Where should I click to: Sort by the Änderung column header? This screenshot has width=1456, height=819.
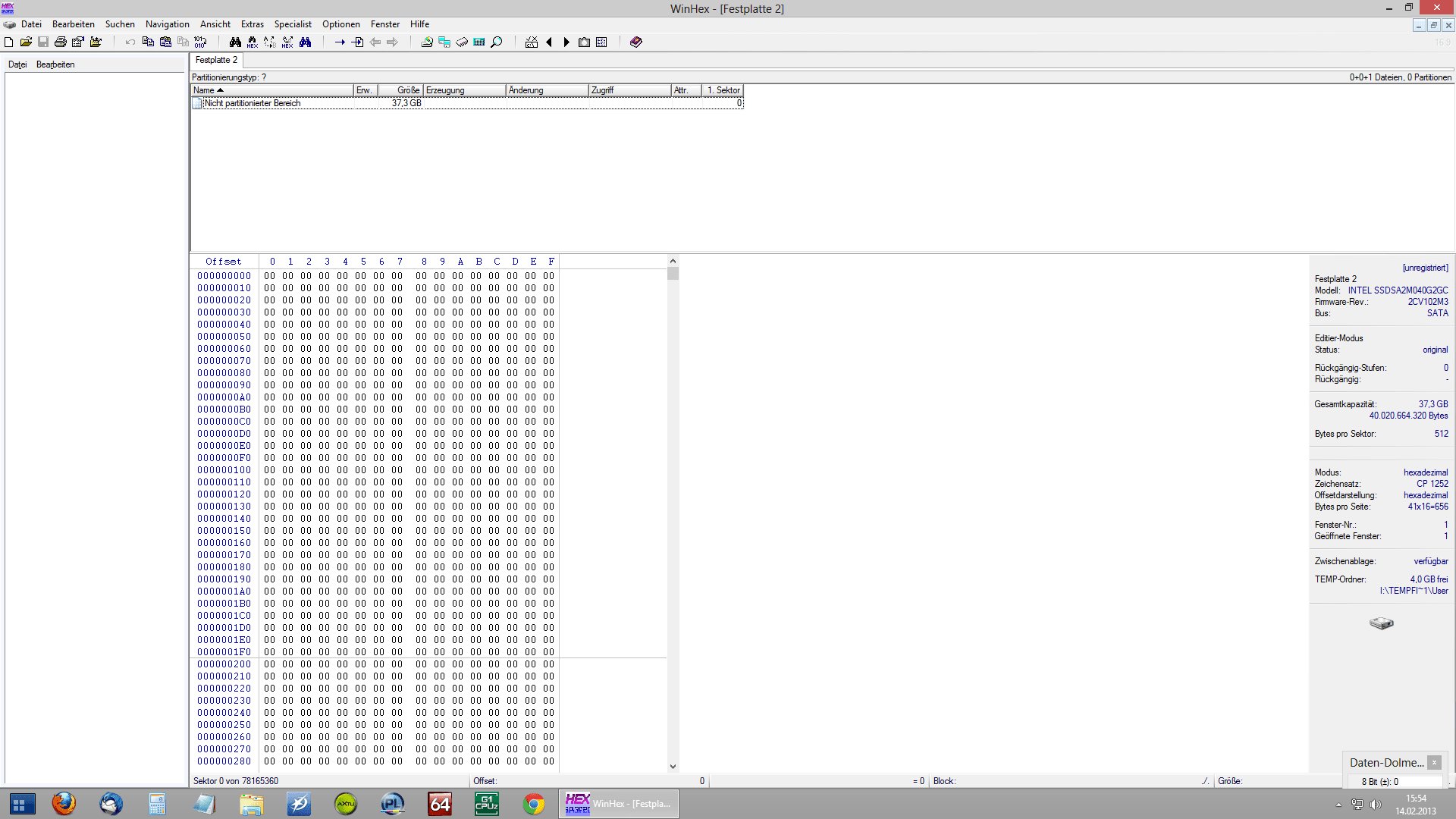tap(547, 90)
